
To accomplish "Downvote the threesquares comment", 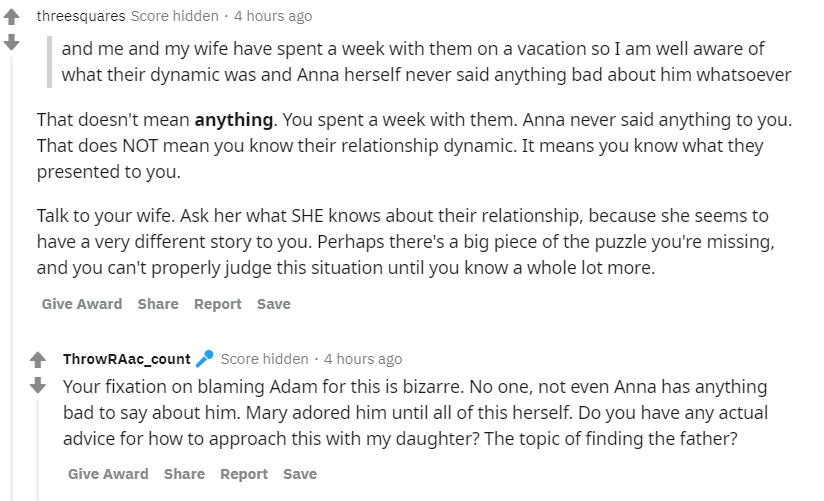I will (12, 42).
